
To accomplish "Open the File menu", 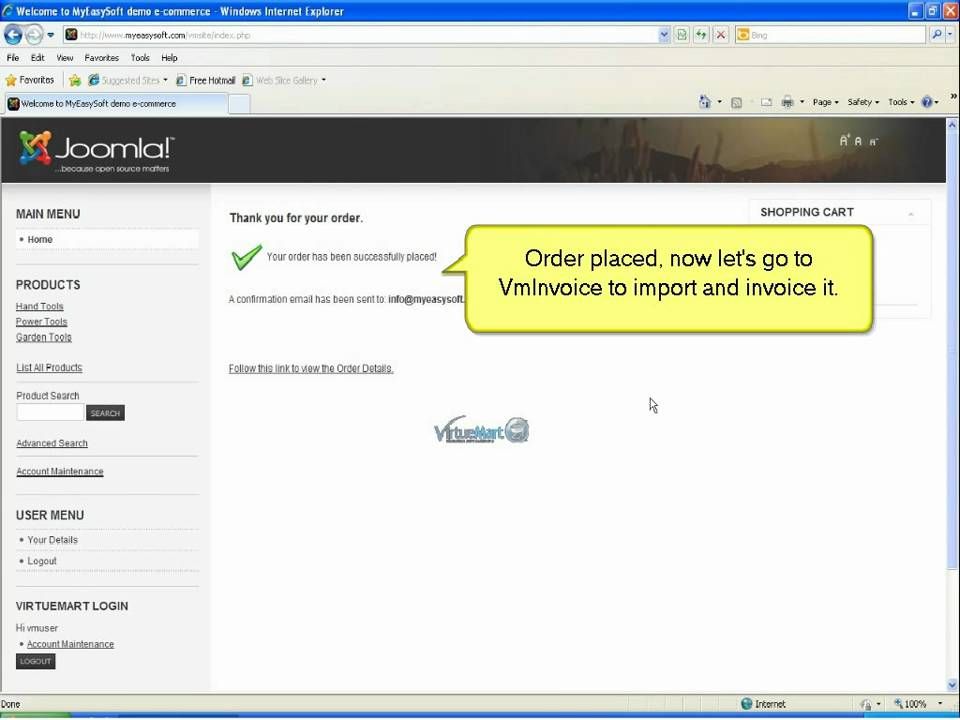I will point(13,58).
